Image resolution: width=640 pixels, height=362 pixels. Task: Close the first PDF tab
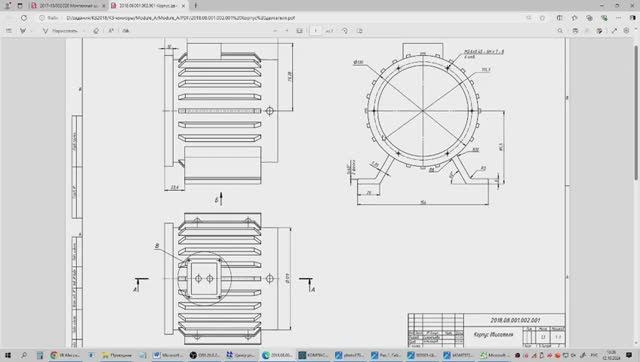[103, 6]
